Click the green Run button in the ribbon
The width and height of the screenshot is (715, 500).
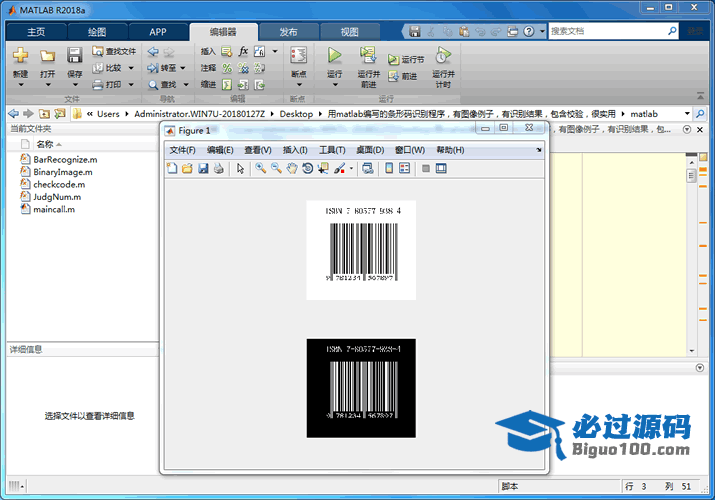point(335,56)
